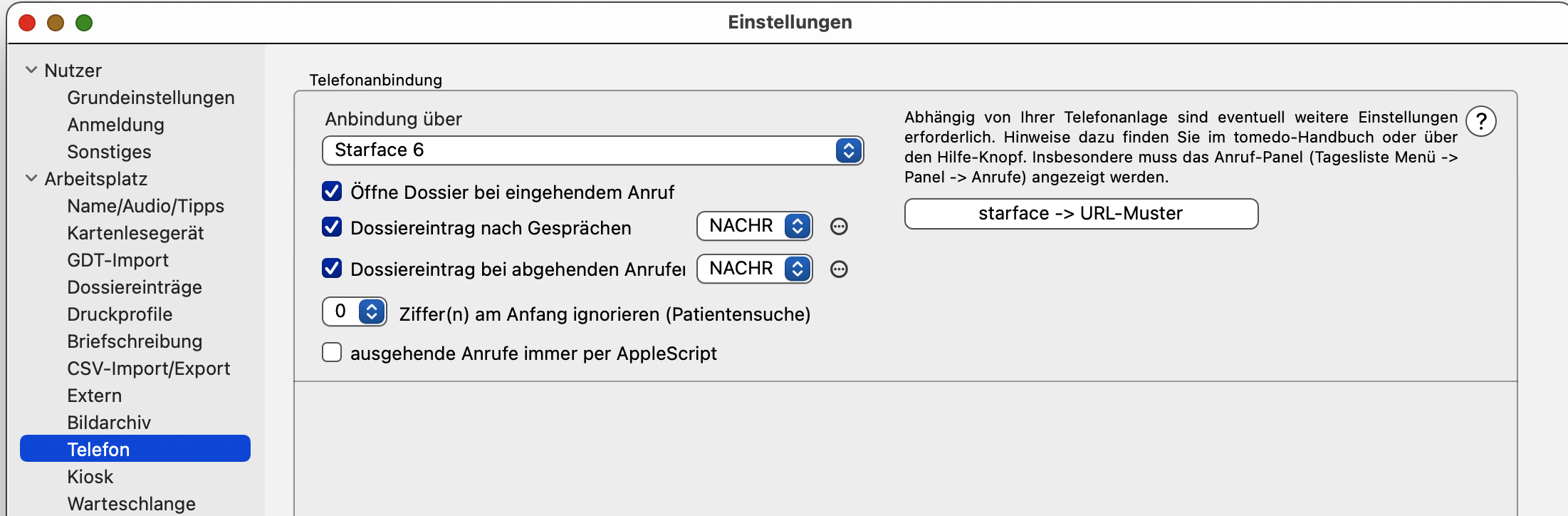Select Grundeinstellungen in the sidebar

(151, 98)
